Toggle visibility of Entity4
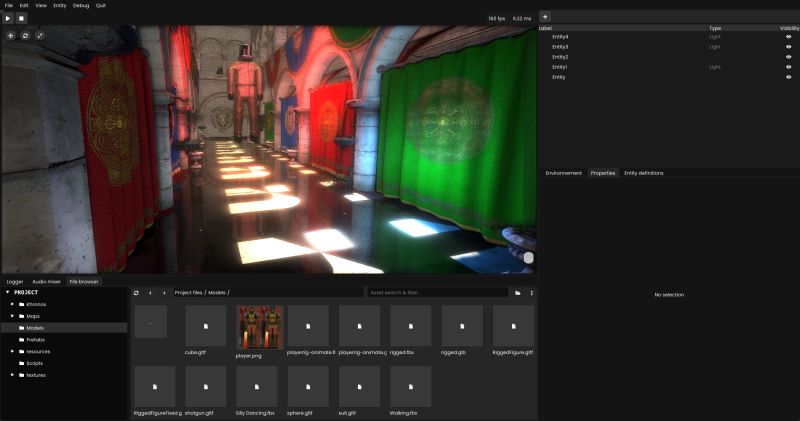The width and height of the screenshot is (800, 421). click(788, 37)
